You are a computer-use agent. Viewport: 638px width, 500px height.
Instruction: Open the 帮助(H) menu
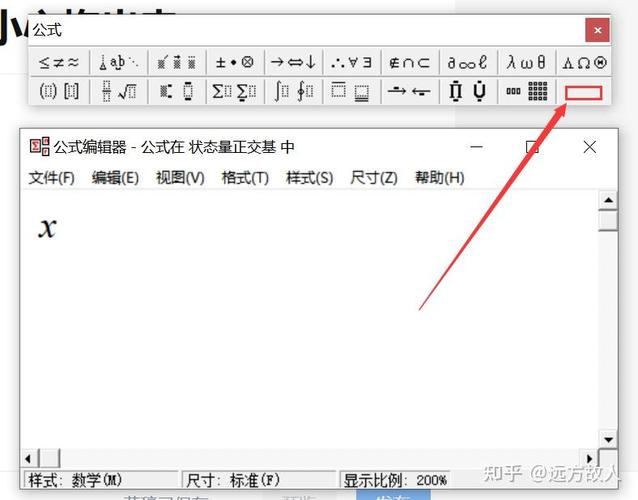(439, 178)
